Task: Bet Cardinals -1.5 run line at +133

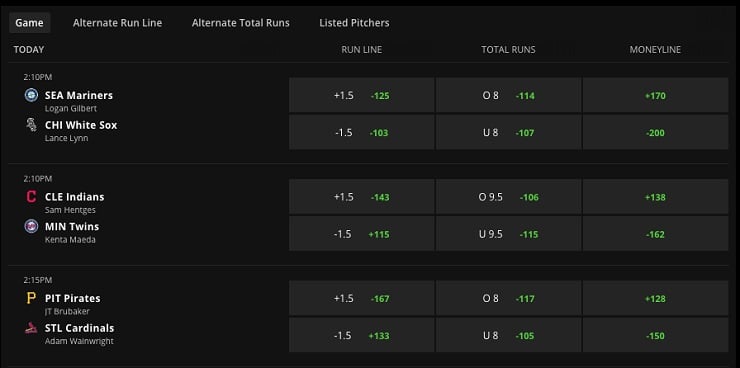Action: tap(362, 335)
